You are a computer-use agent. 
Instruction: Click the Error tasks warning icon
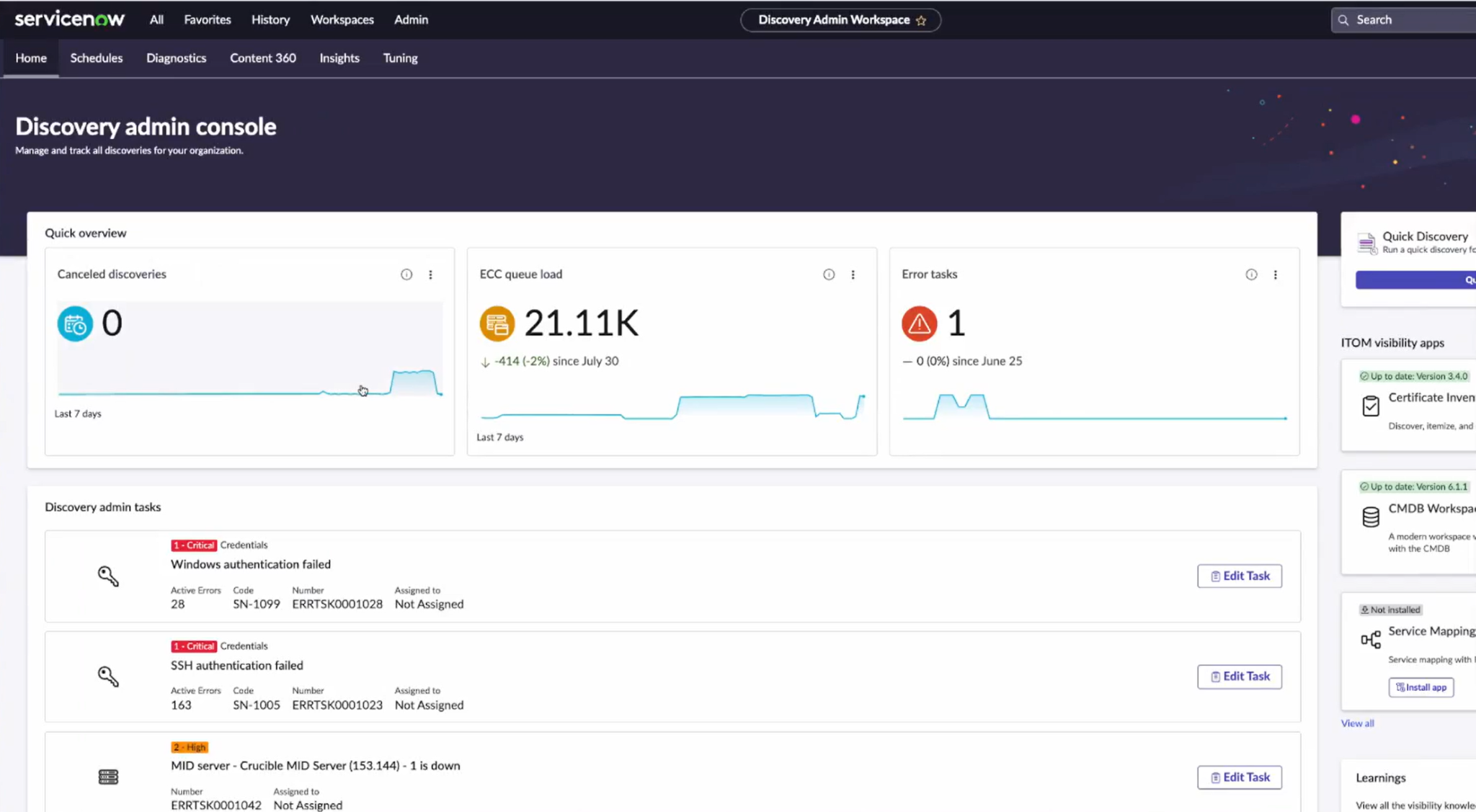(918, 324)
